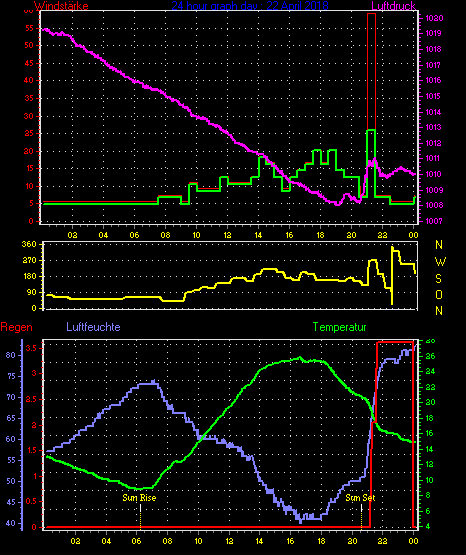
Task: Select the green Temperatur label
Action: (339, 327)
